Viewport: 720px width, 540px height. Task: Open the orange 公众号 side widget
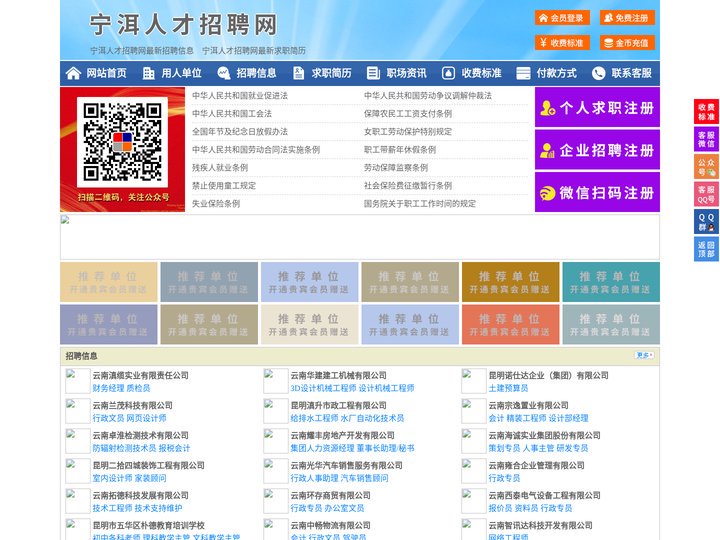(706, 167)
